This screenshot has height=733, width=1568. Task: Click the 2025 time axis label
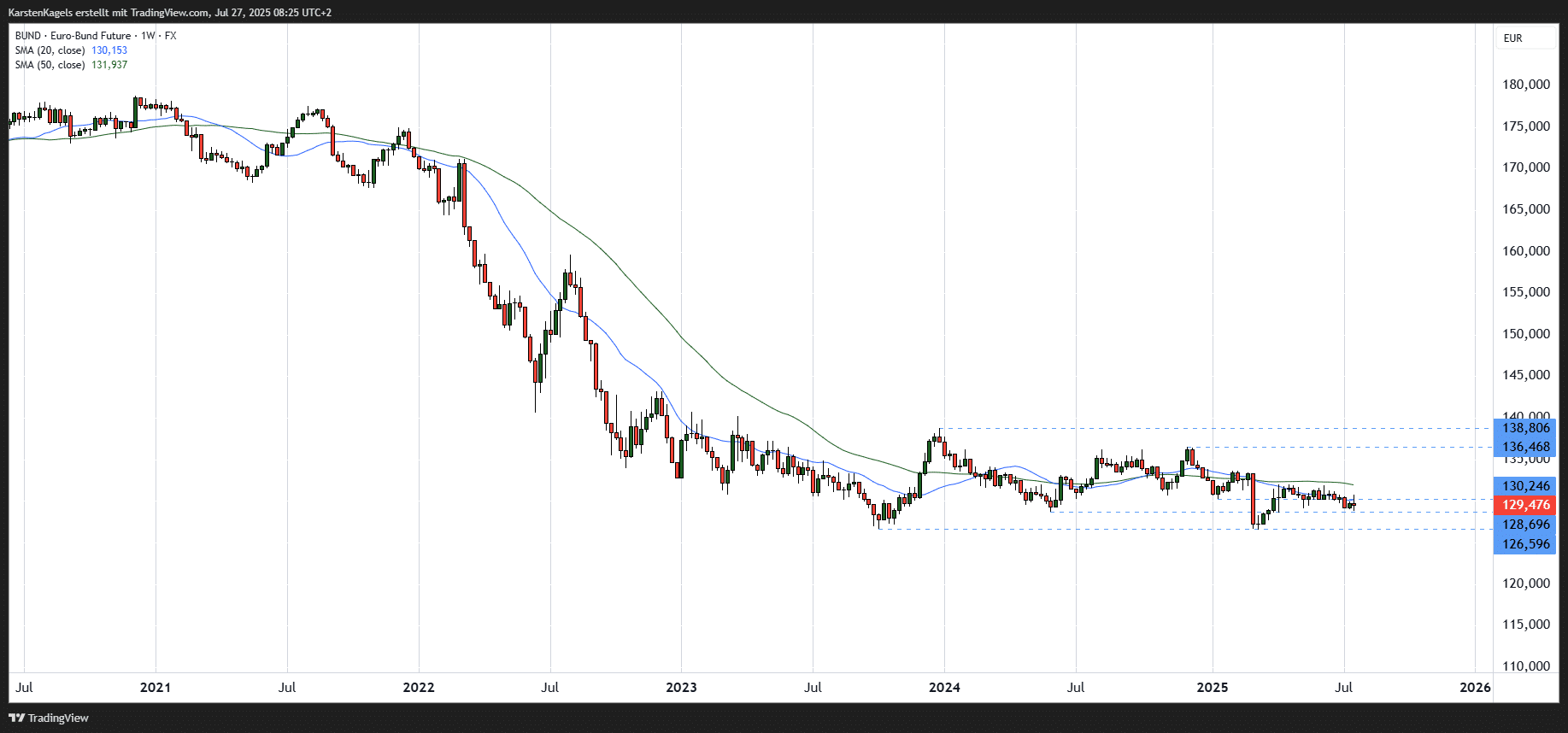[1212, 688]
